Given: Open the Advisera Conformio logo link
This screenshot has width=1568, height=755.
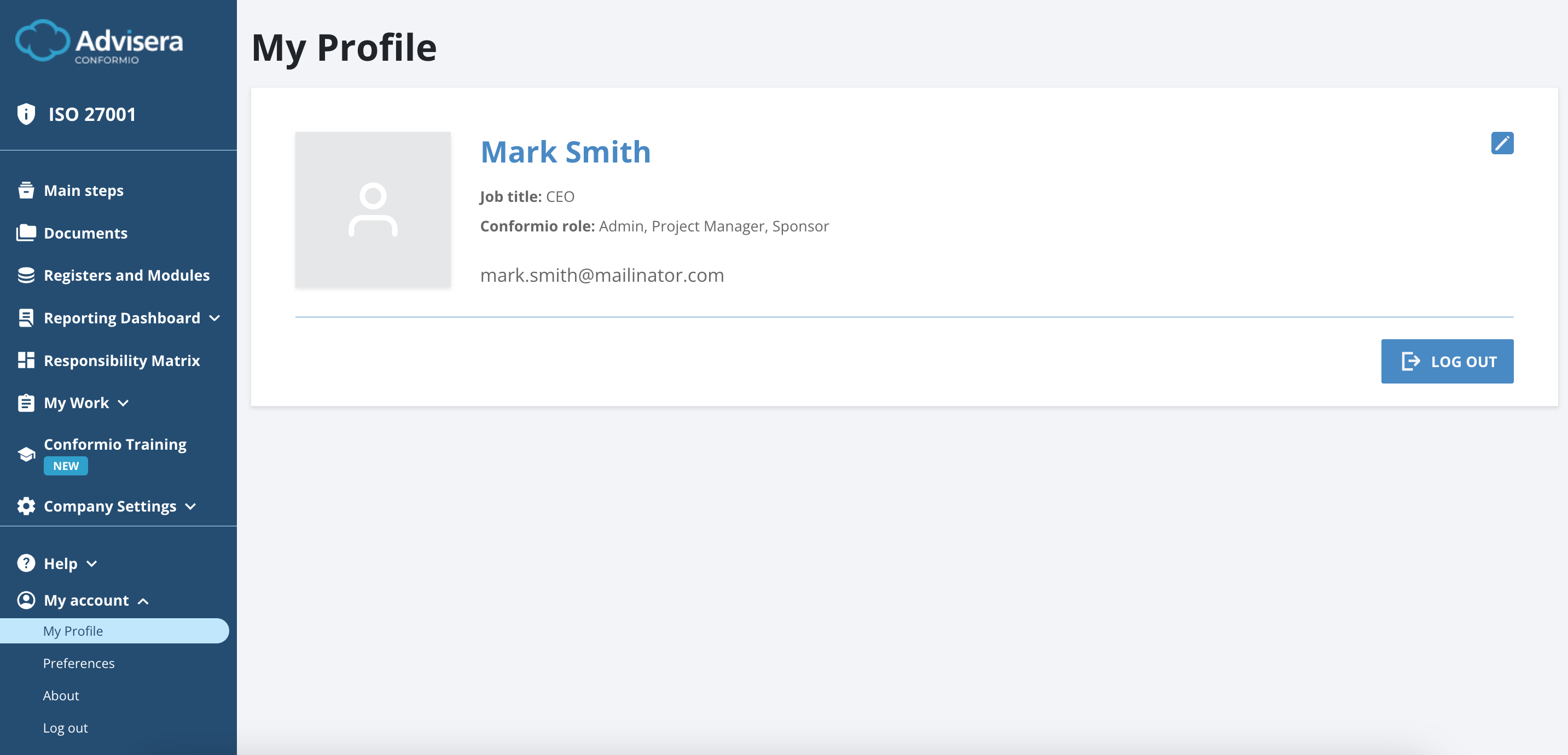Looking at the screenshot, I should pyautogui.click(x=98, y=42).
